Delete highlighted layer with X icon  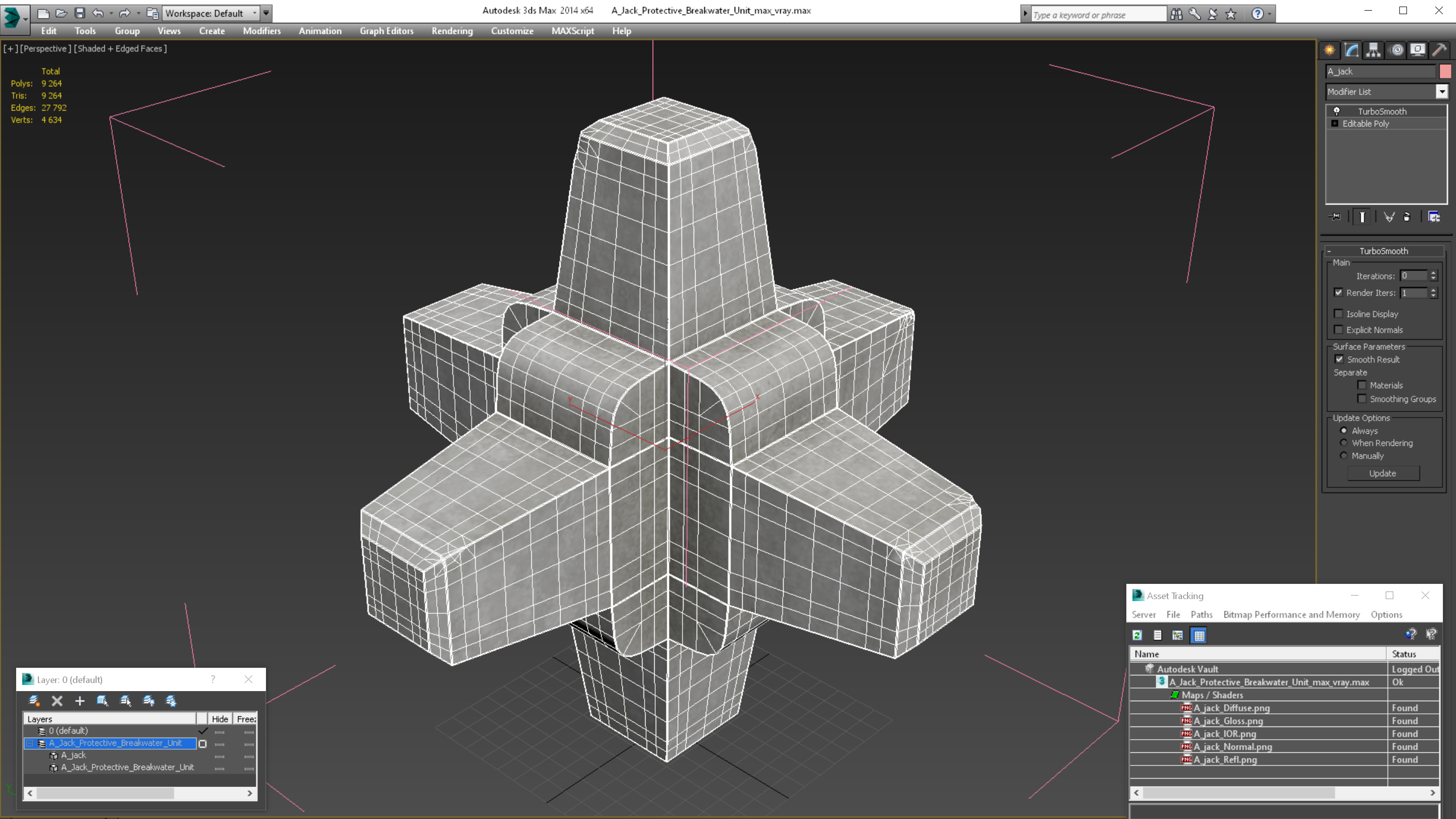57,701
